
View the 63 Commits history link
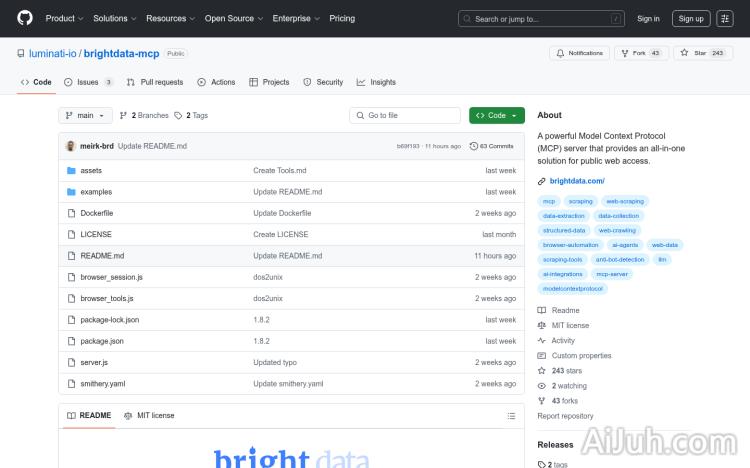click(492, 146)
